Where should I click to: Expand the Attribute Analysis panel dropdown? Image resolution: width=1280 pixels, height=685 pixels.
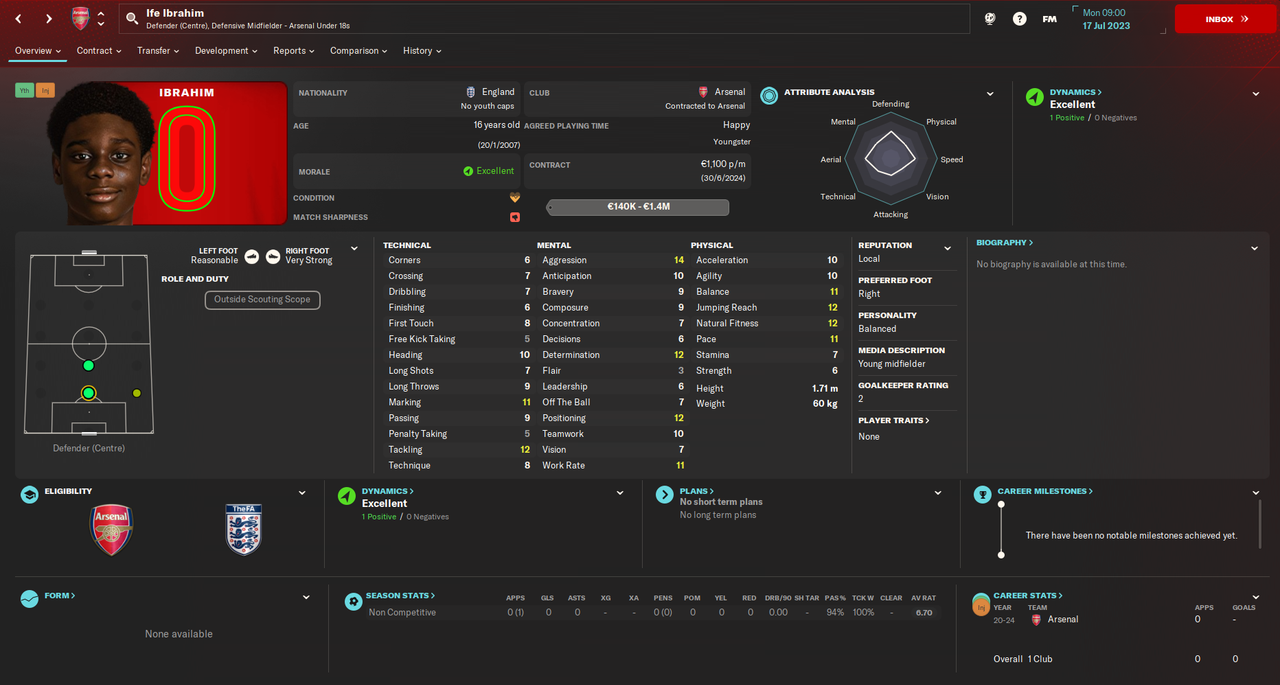click(990, 94)
